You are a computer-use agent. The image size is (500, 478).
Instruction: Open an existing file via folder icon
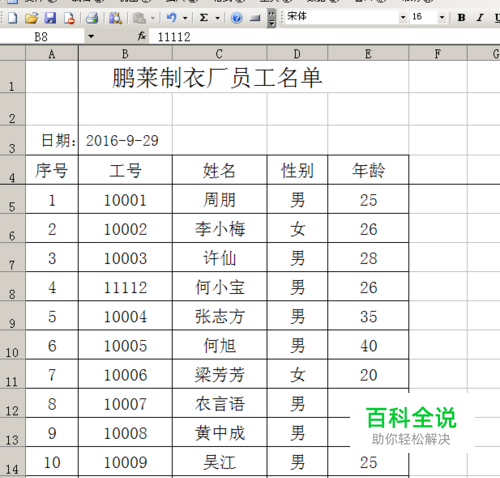31,18
